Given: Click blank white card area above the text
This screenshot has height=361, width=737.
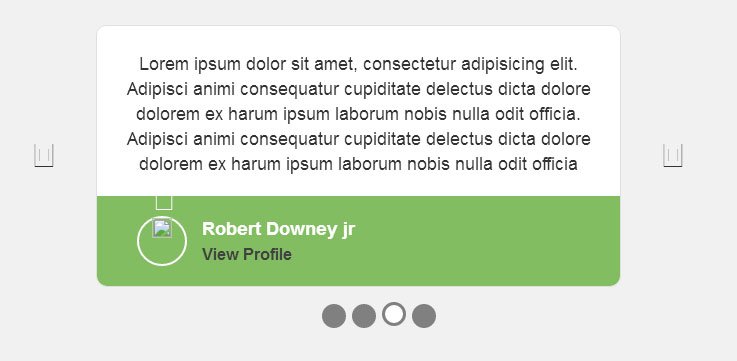Looking at the screenshot, I should point(358,40).
